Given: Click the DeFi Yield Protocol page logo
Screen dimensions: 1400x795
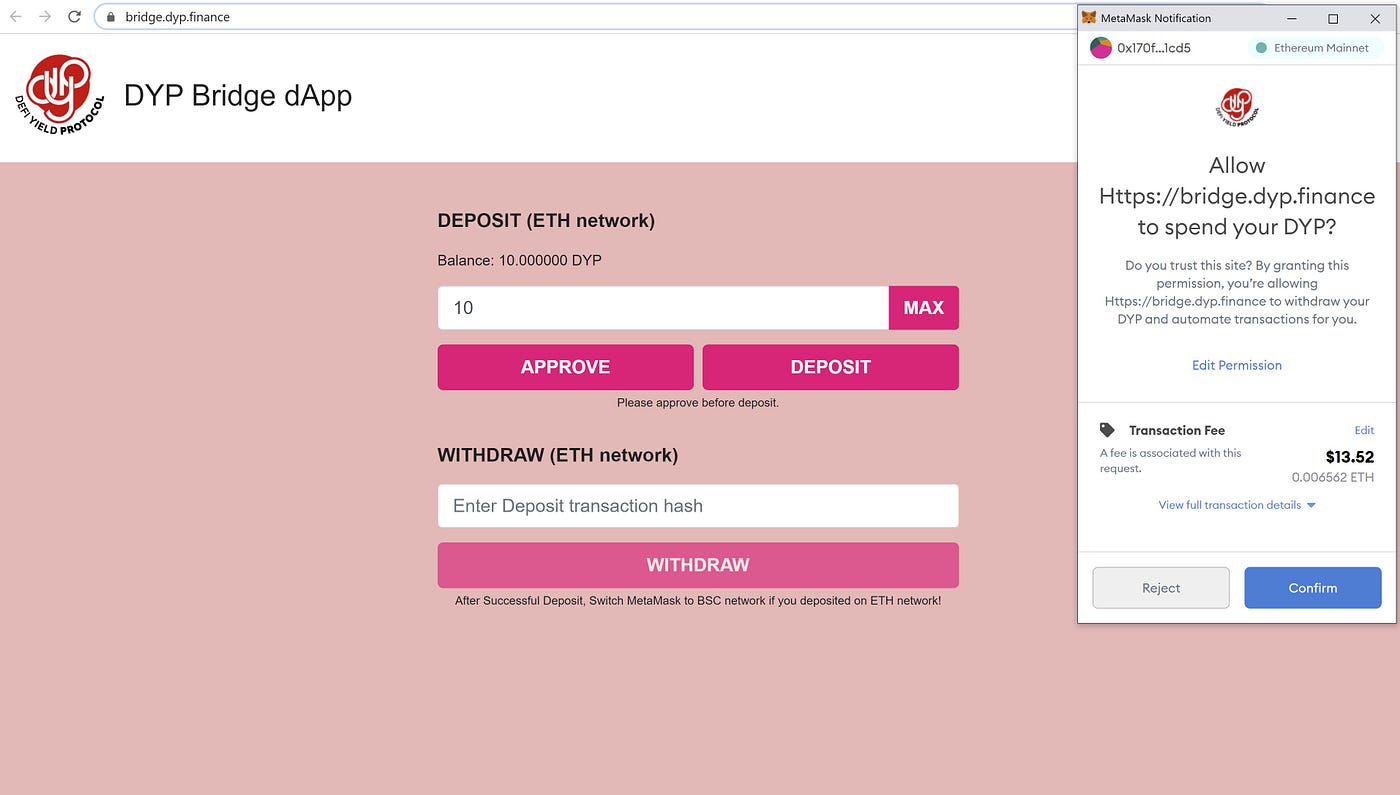Looking at the screenshot, I should click(x=60, y=96).
